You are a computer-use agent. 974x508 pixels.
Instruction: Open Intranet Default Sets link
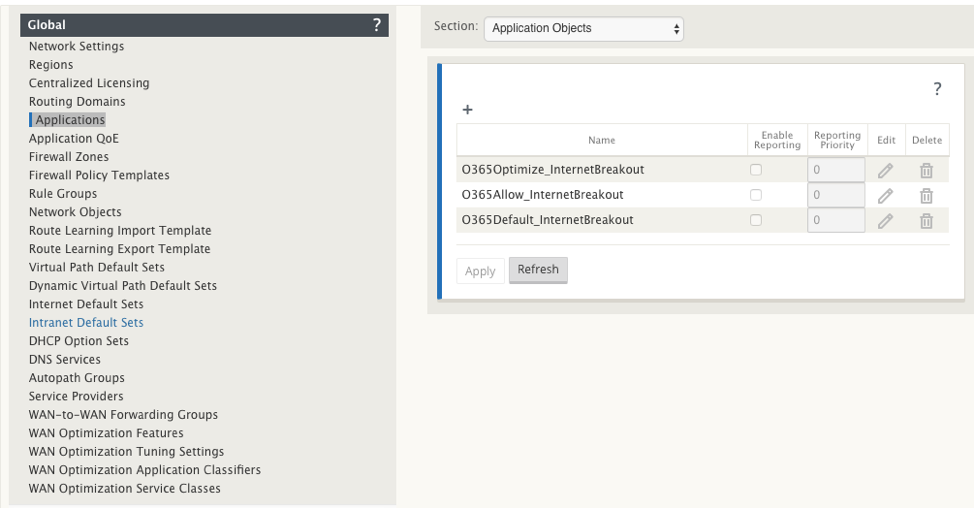point(86,322)
